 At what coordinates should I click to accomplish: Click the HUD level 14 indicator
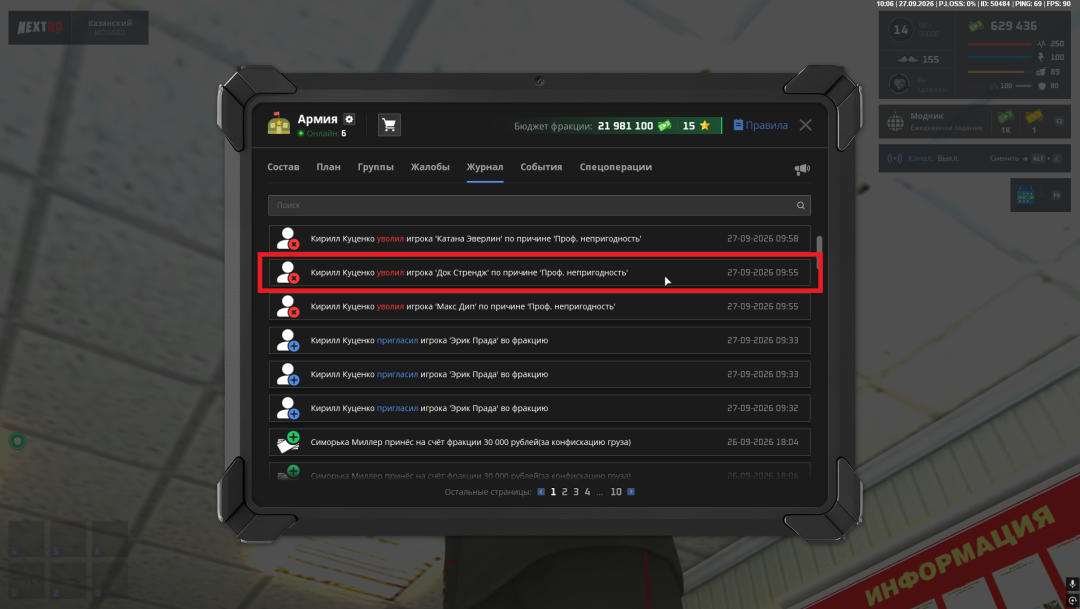(901, 30)
